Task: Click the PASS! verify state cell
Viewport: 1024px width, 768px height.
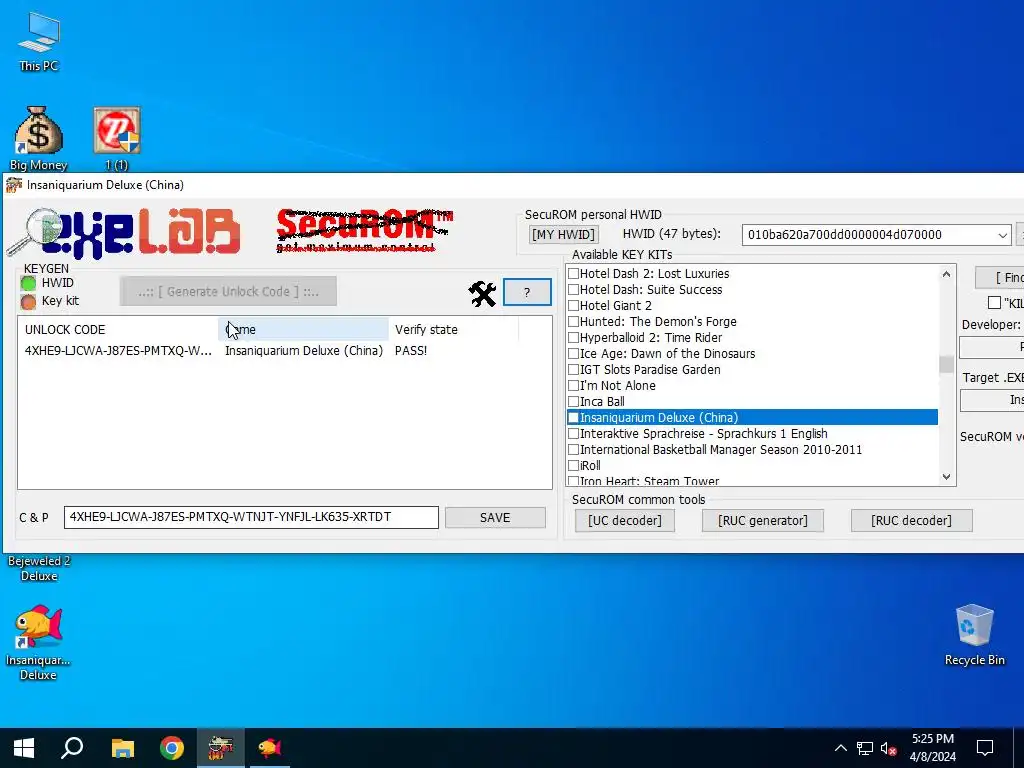Action: 411,351
